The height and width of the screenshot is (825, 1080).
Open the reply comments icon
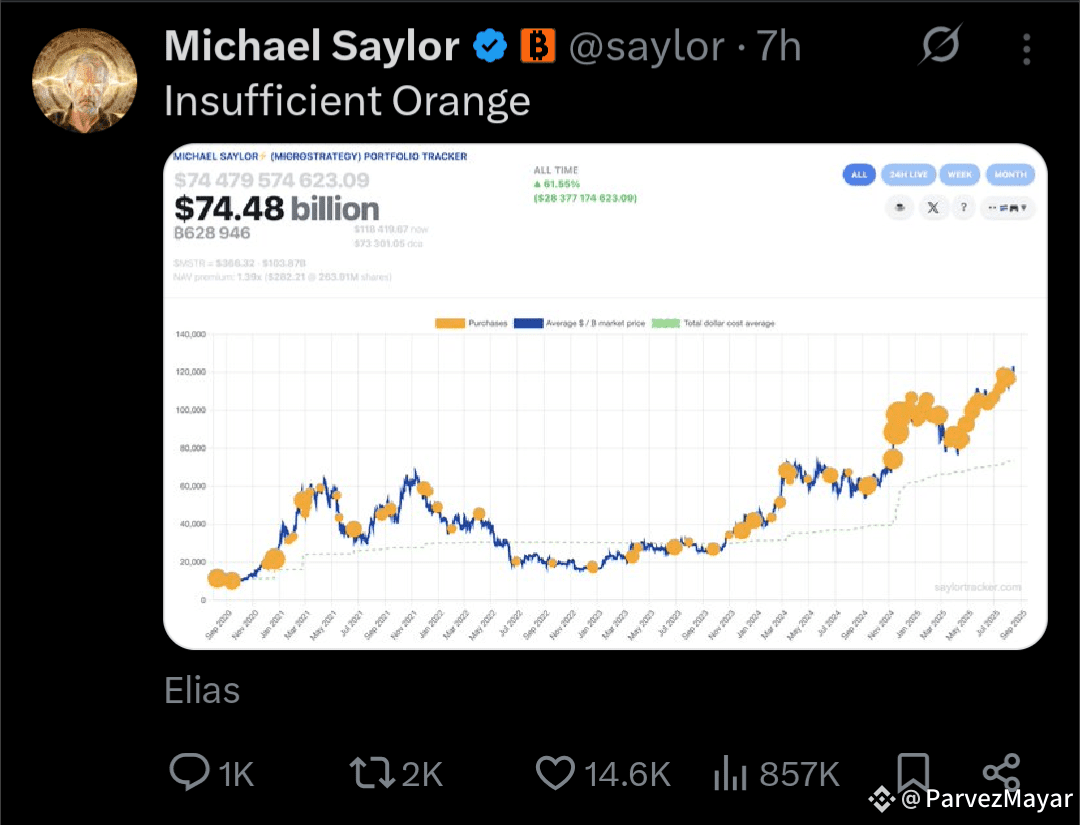(189, 772)
